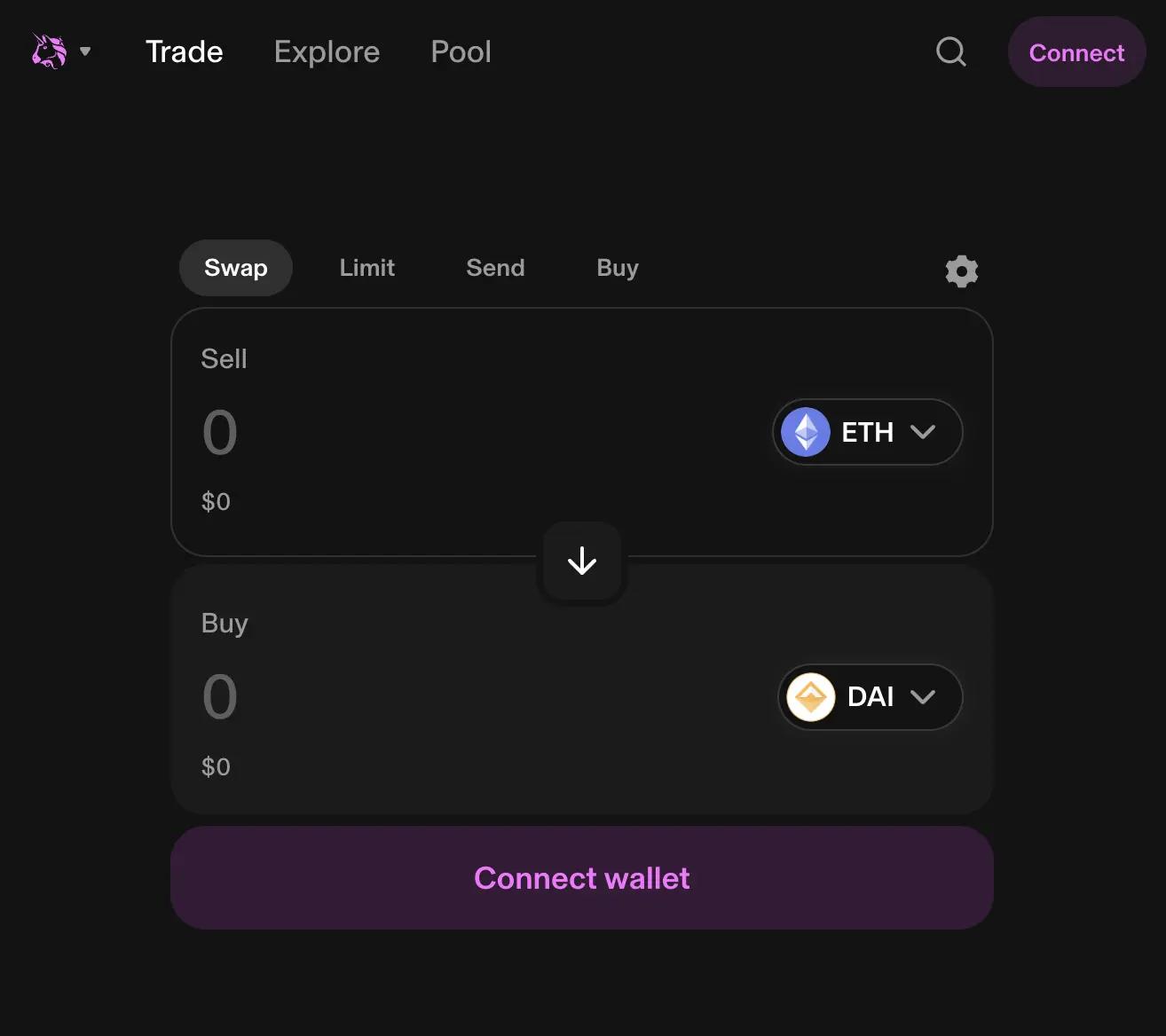Click the DAI token logo
This screenshot has height=1036, width=1166.
pyautogui.click(x=811, y=697)
